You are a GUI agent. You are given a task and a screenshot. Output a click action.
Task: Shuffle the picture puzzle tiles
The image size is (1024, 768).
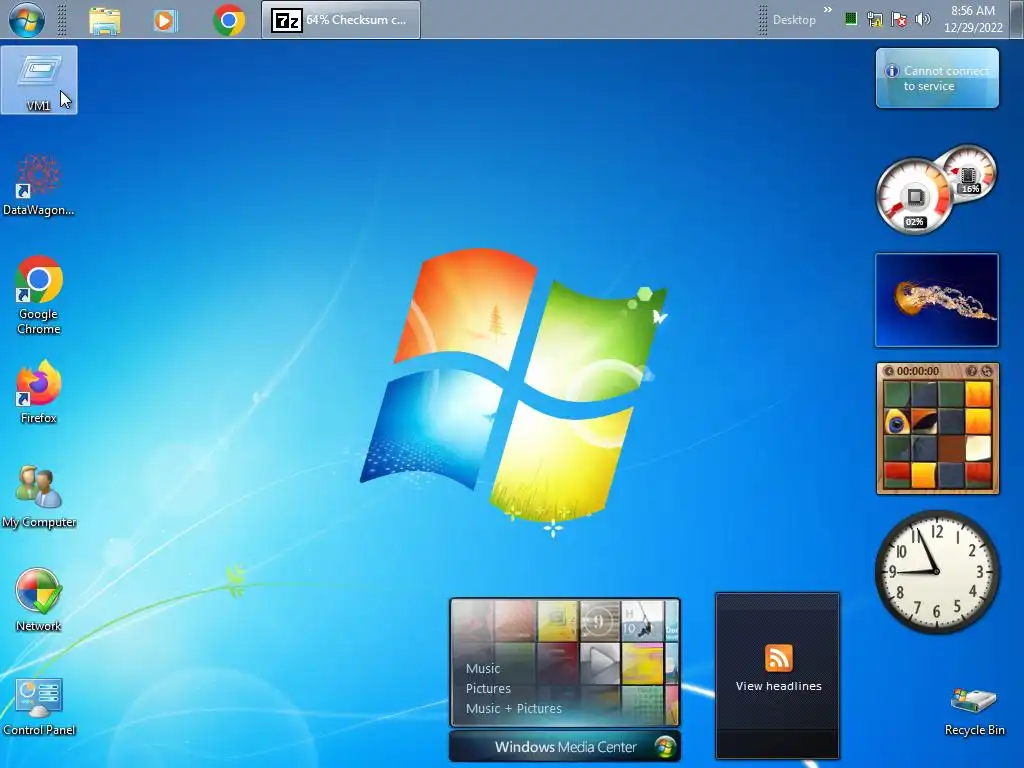coord(987,371)
